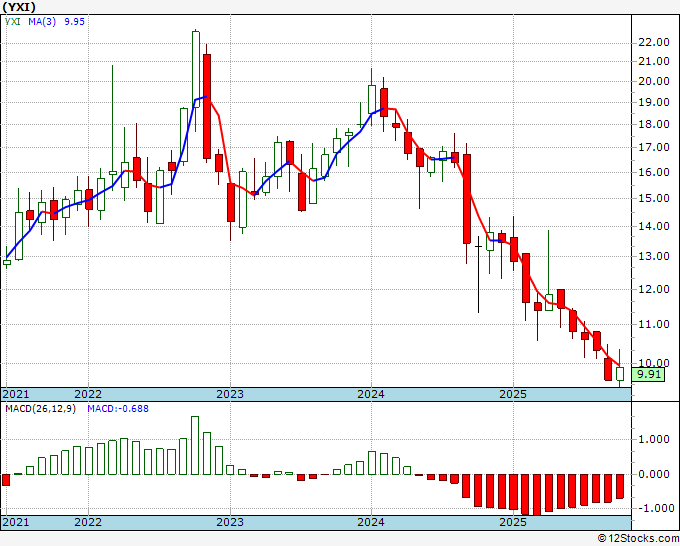Click the 1.000 MACD axis label
Viewport: 680px width, 546px height.
(654, 440)
